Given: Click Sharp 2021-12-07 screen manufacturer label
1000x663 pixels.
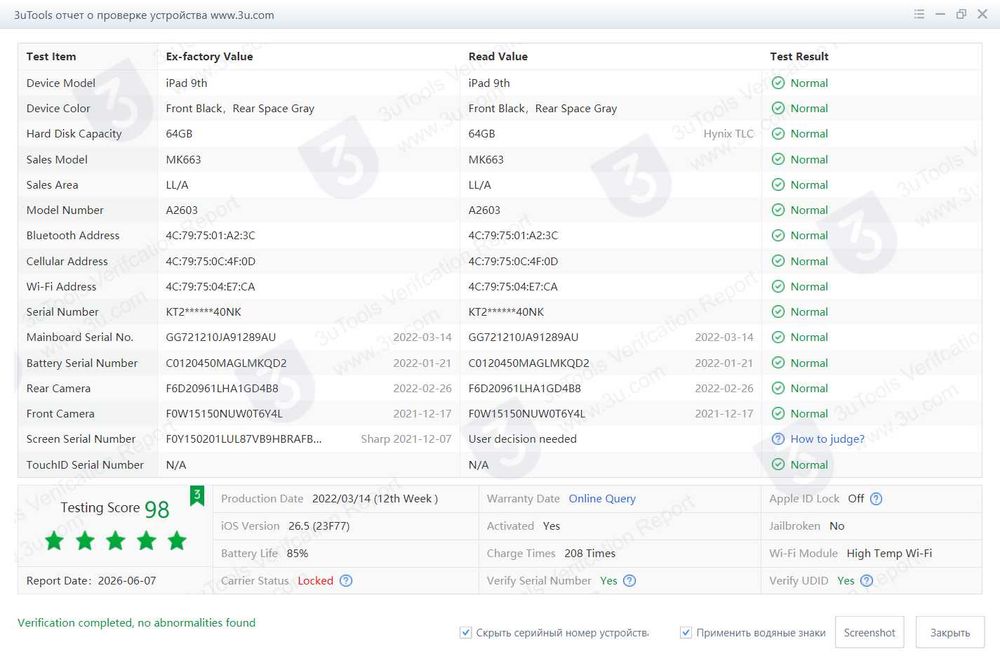Looking at the screenshot, I should pyautogui.click(x=406, y=439).
